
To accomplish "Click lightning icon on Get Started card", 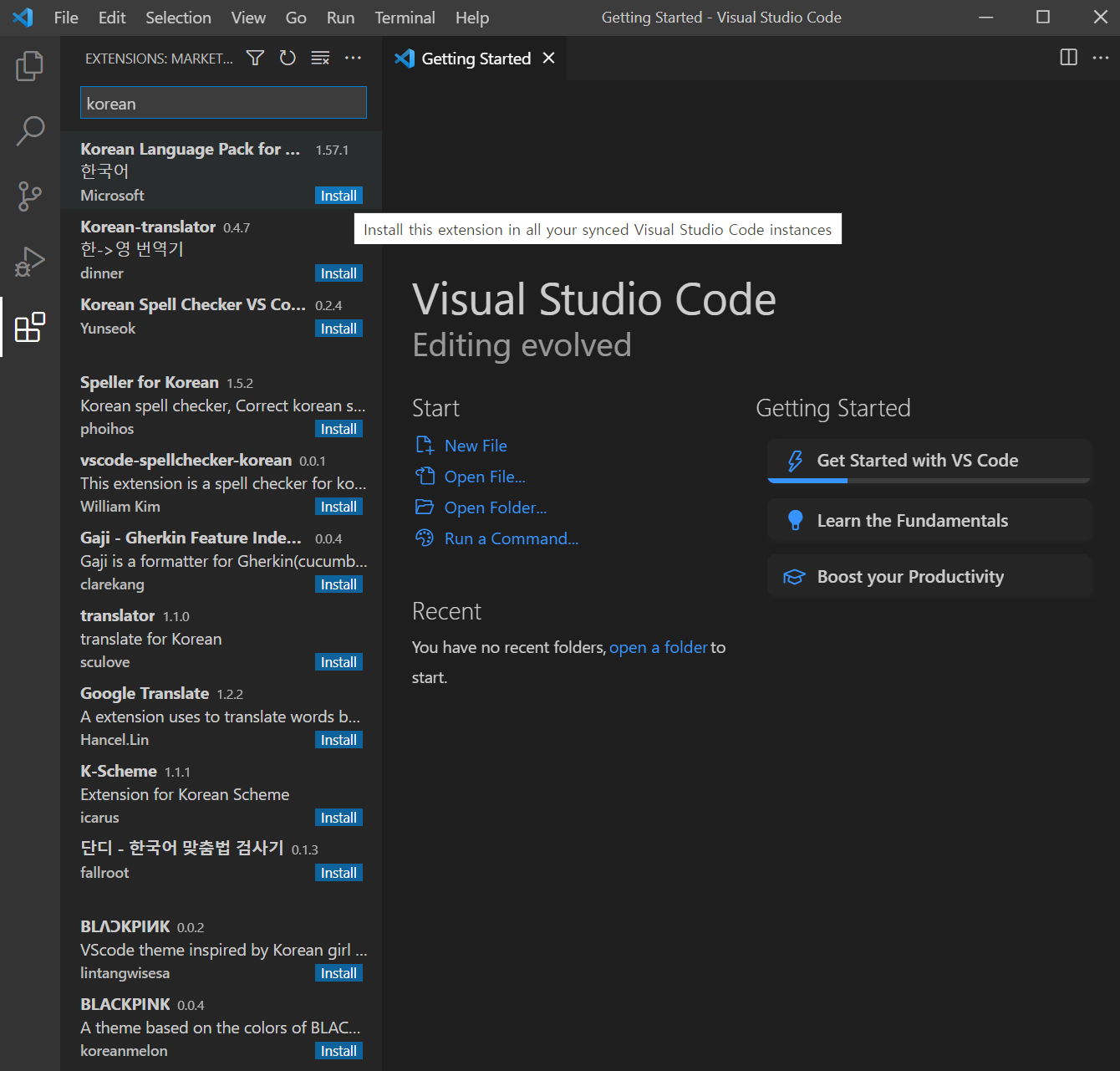I will pos(795,461).
